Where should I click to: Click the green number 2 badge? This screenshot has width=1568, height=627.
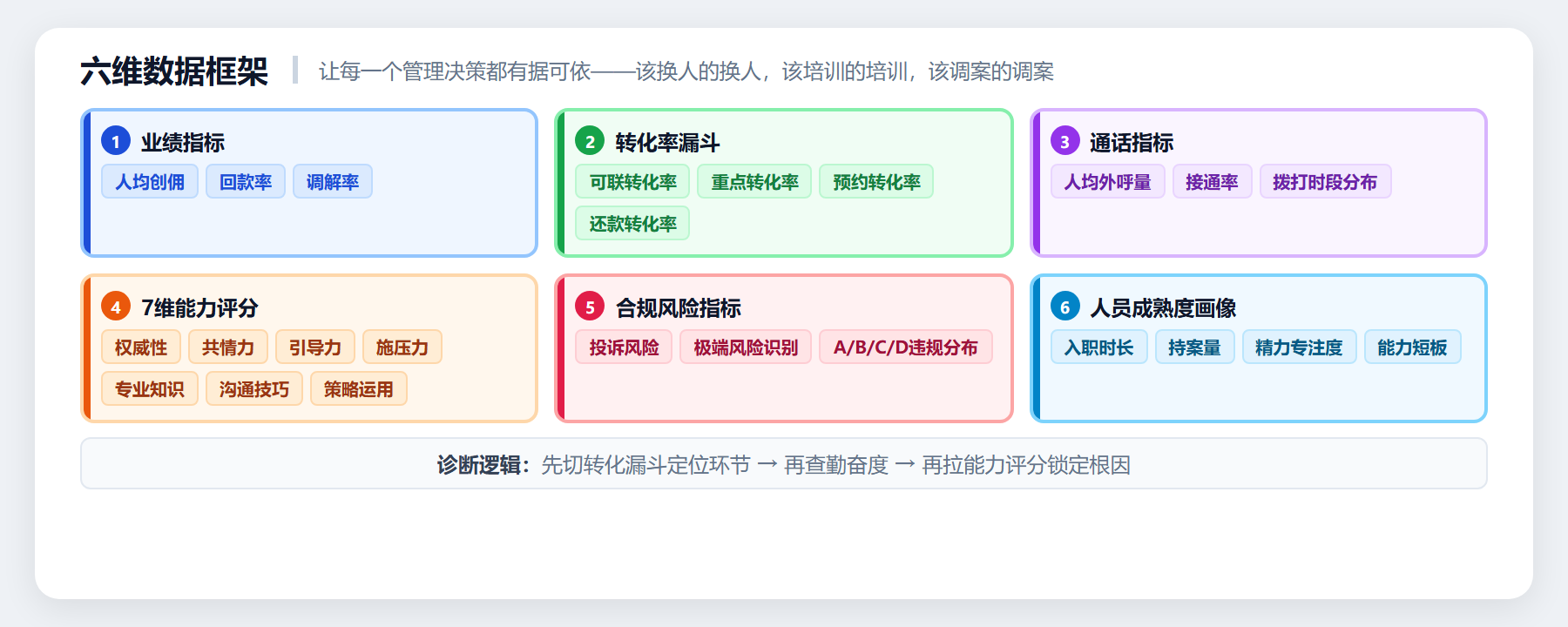pyautogui.click(x=590, y=141)
